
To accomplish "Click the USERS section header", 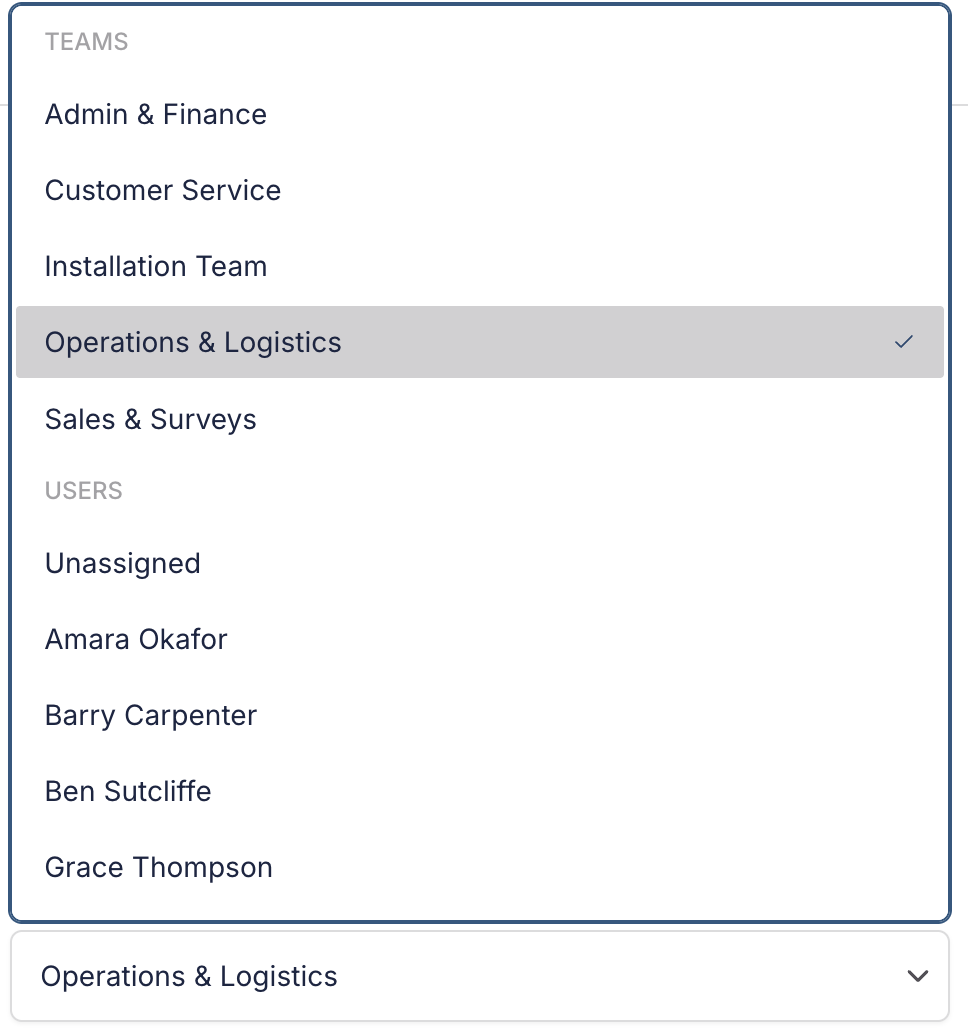I will click(x=84, y=490).
